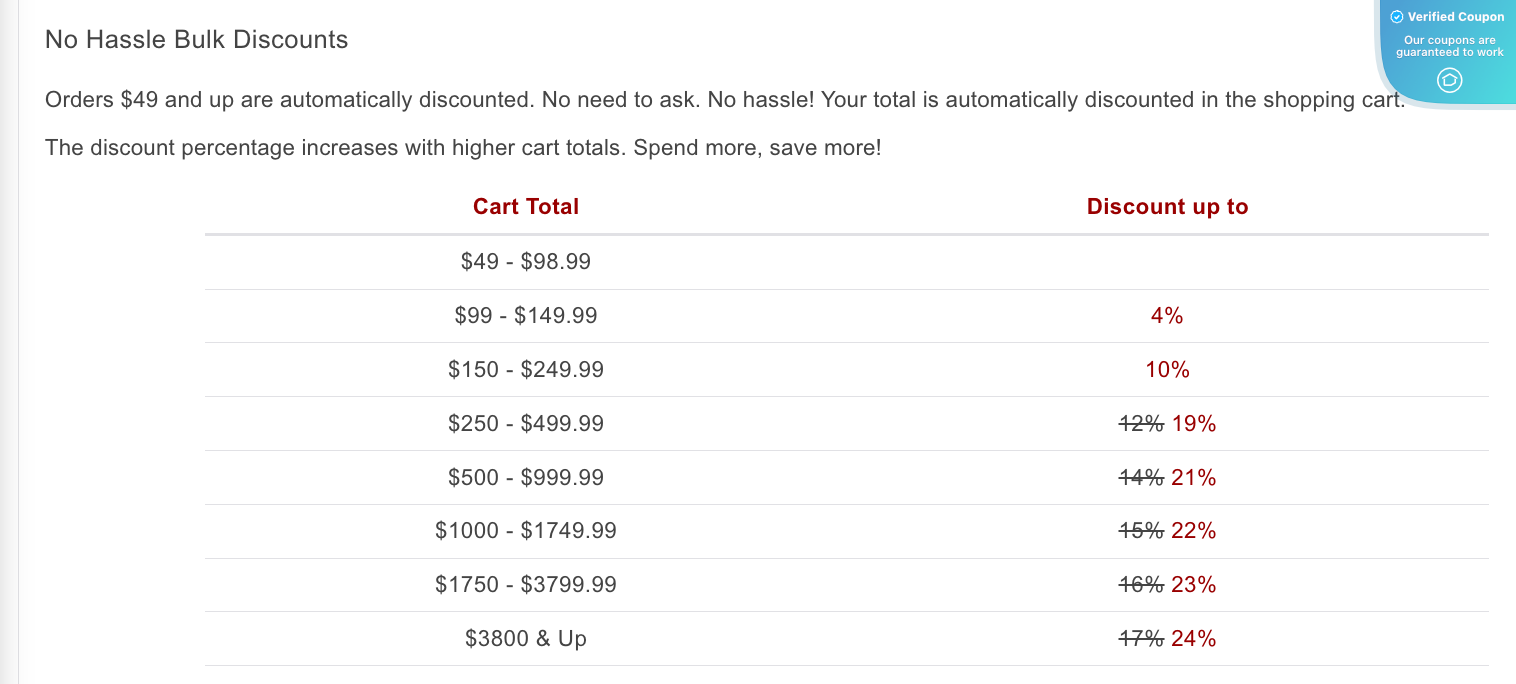The image size is (1516, 684).
Task: Select the $150 - $249.99 tier row
Action: pos(525,369)
